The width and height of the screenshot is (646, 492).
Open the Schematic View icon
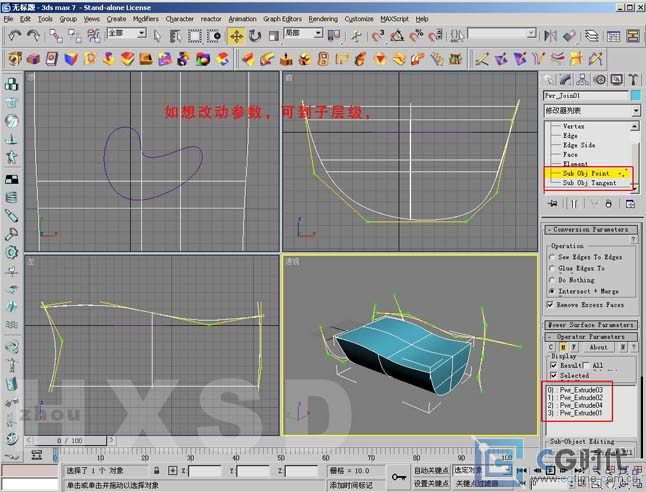[633, 36]
